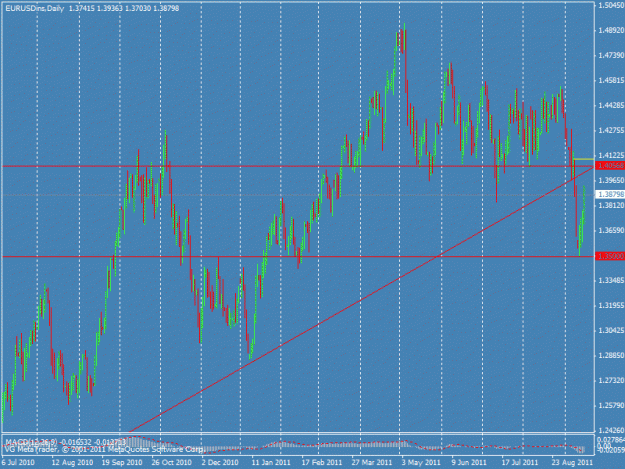This screenshot has width=625, height=469.
Task: Click the 1.36590 price axis label
Action: point(611,230)
